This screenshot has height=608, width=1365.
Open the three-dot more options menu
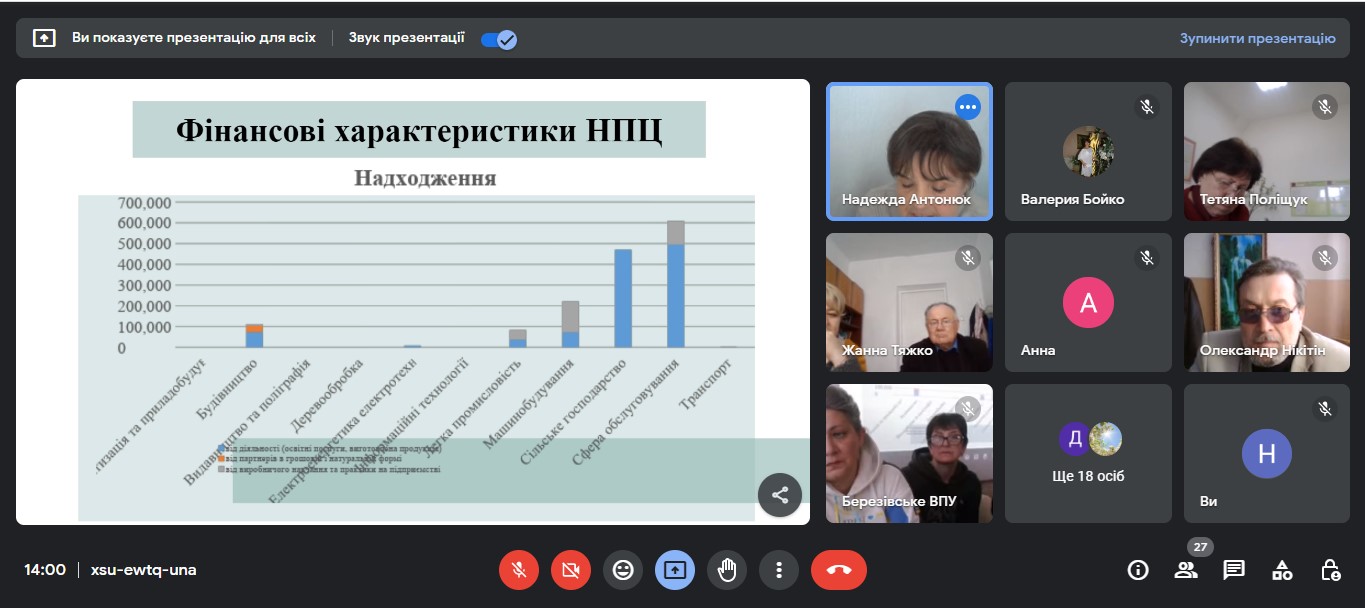tap(779, 570)
